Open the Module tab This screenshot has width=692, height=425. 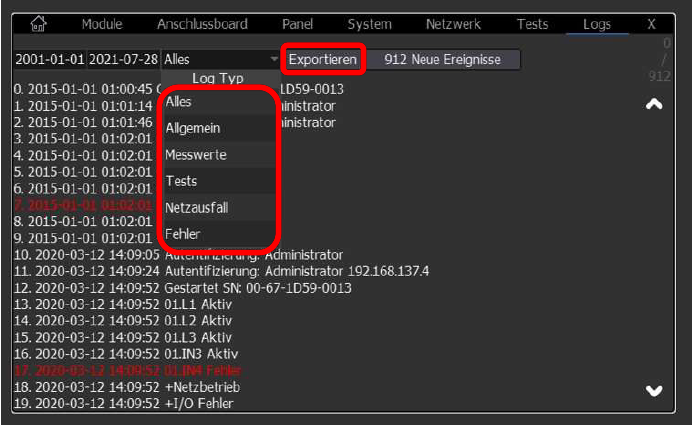pos(102,23)
